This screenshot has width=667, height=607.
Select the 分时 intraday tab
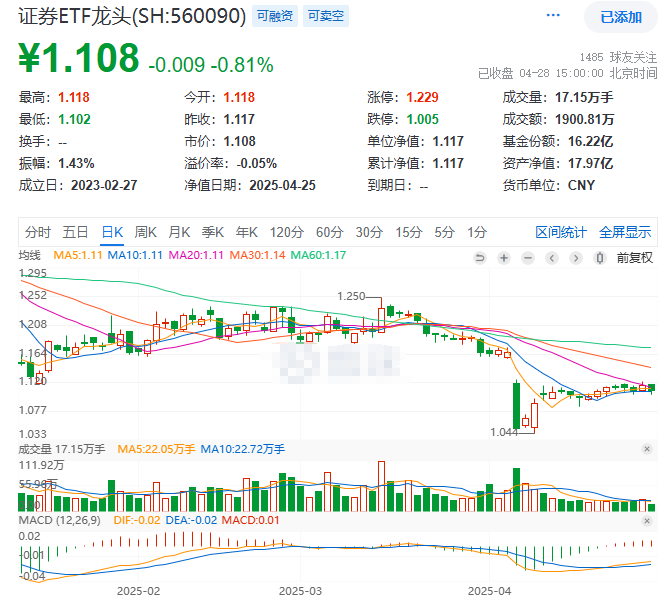pos(38,232)
